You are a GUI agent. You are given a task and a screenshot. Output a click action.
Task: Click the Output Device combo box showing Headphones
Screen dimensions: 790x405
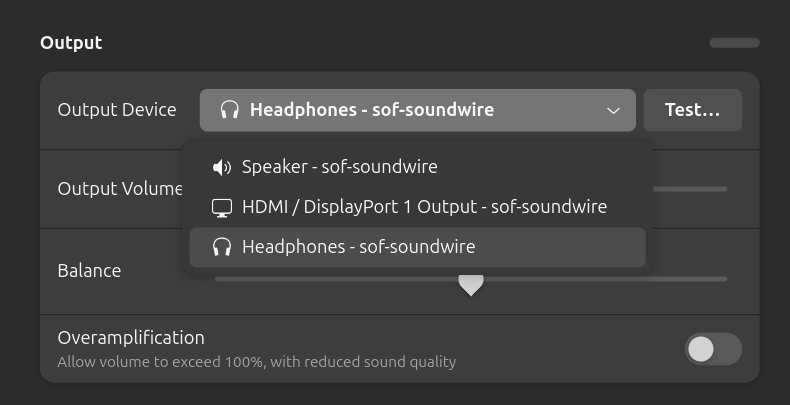point(417,110)
